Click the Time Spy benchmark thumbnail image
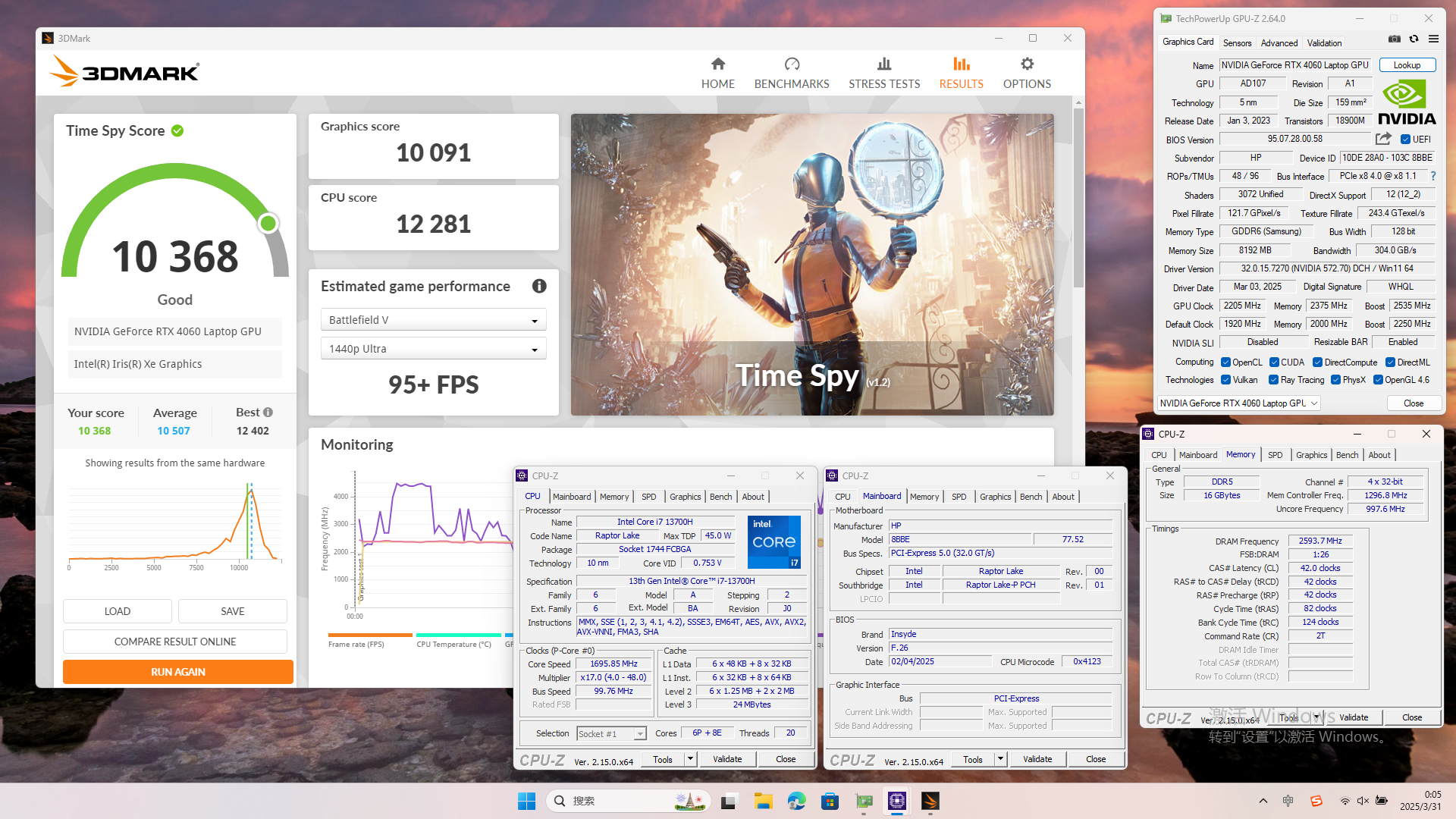The image size is (1456, 819). pyautogui.click(x=812, y=265)
